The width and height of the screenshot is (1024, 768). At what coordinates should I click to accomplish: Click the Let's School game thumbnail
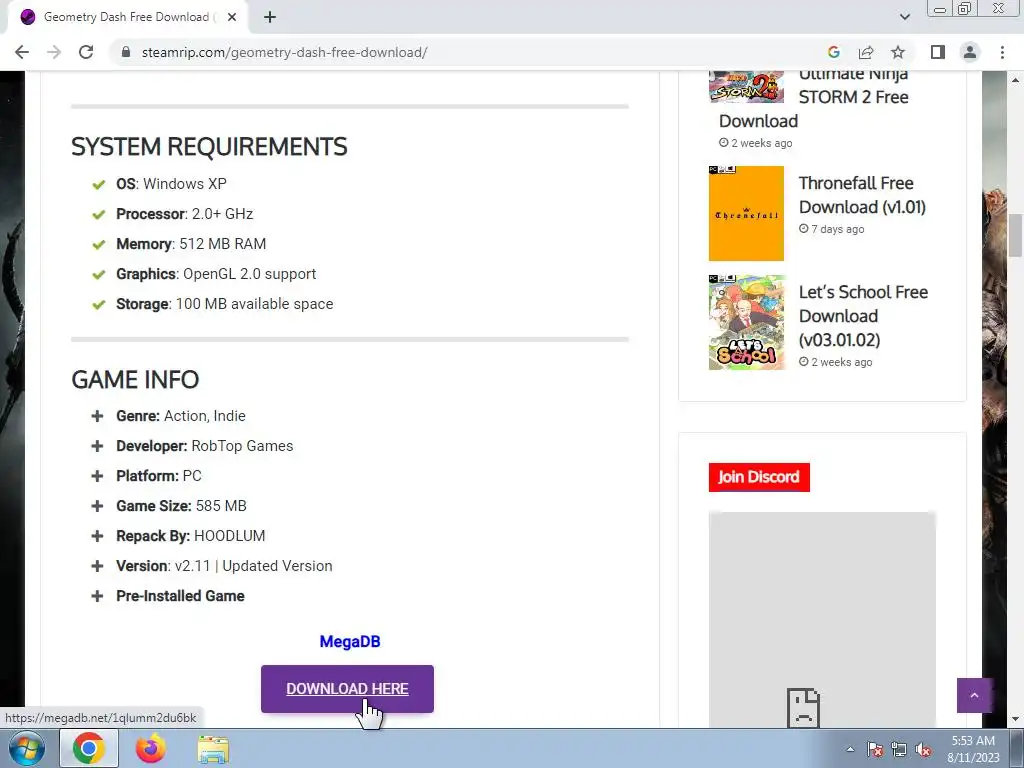[746, 322]
